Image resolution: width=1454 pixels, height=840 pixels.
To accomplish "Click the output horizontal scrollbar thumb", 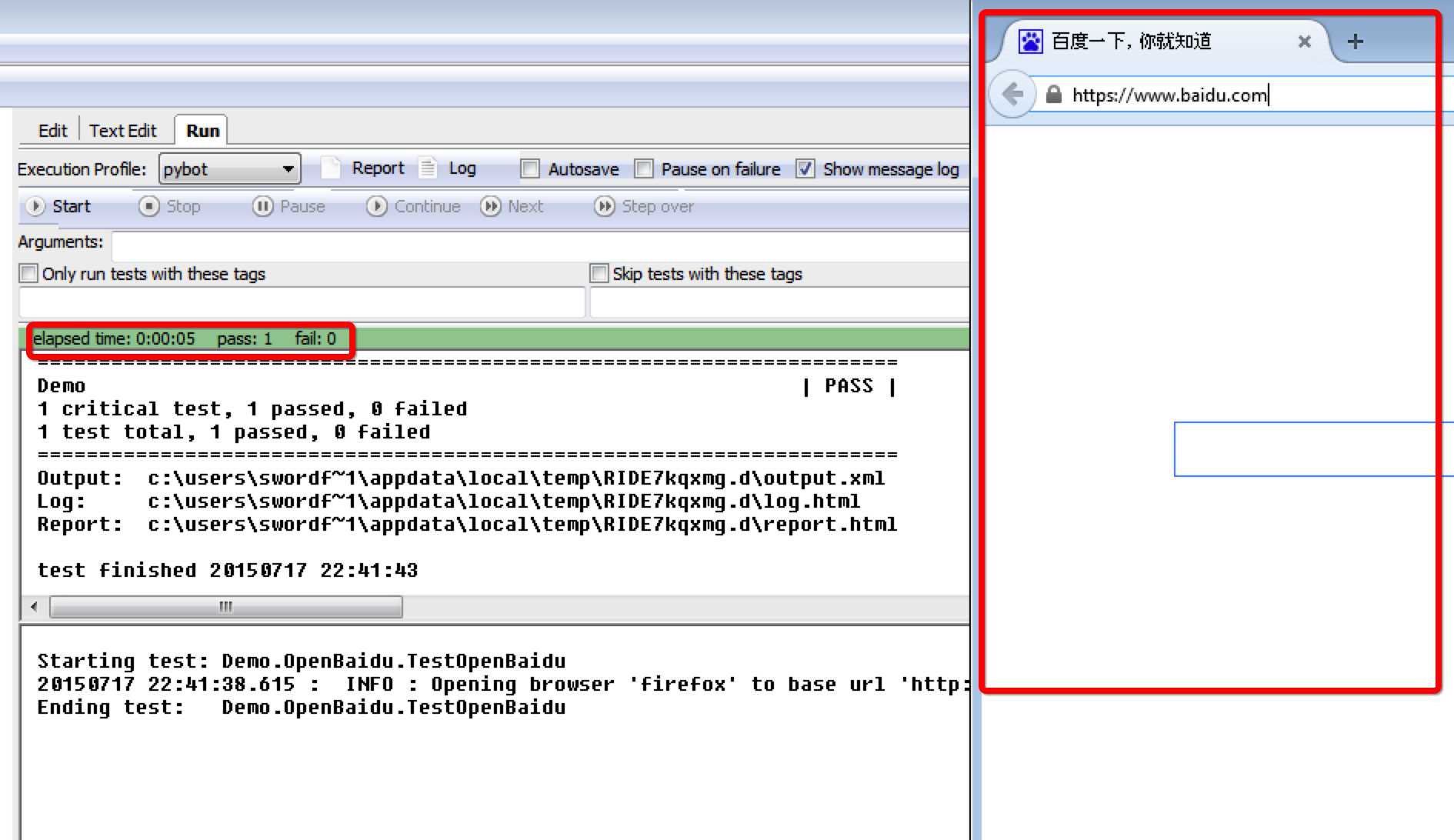I will coord(225,607).
